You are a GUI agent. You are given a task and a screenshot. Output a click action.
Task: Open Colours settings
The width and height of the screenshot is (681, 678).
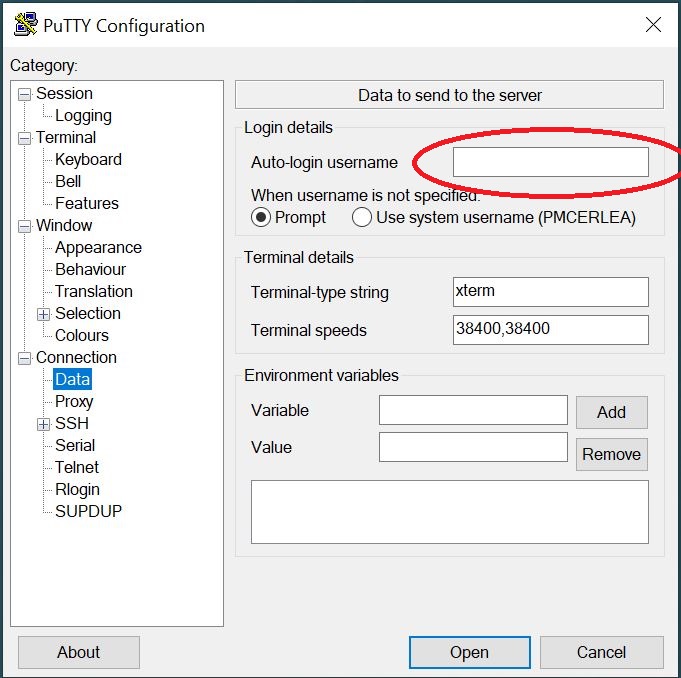point(82,335)
